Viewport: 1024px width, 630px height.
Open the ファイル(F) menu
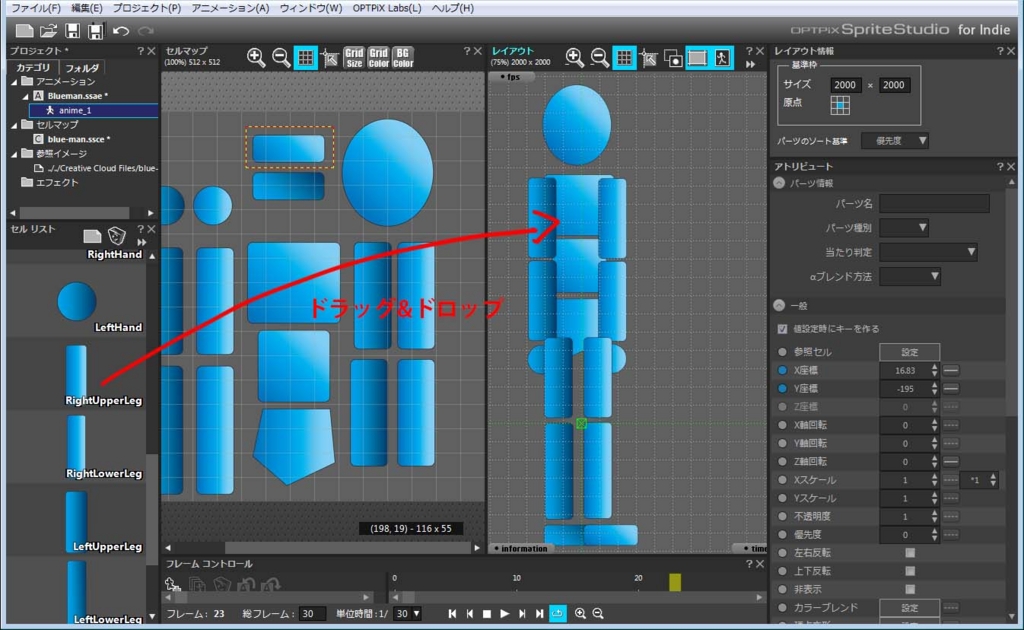point(36,8)
